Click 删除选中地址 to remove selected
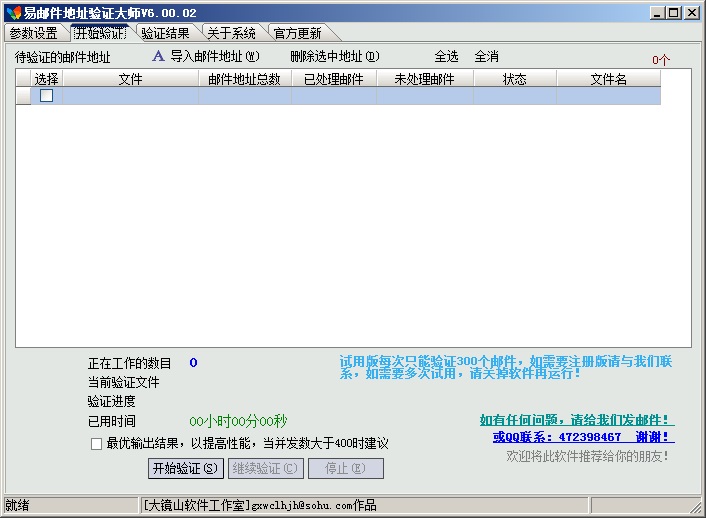Screen dimensions: 706x518 click(335, 57)
